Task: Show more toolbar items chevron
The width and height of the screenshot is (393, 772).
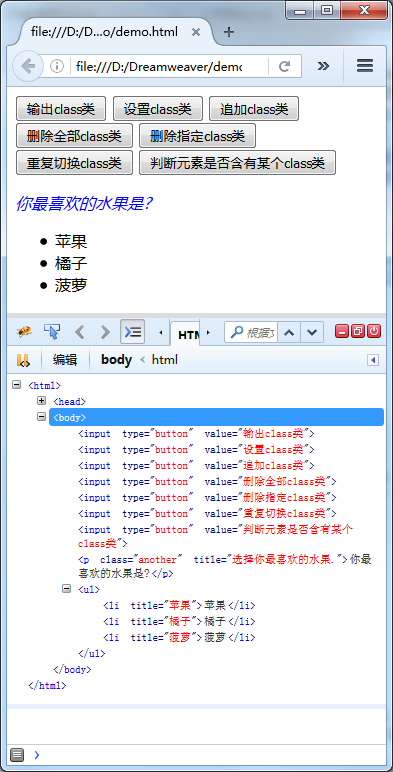Action: 323,66
